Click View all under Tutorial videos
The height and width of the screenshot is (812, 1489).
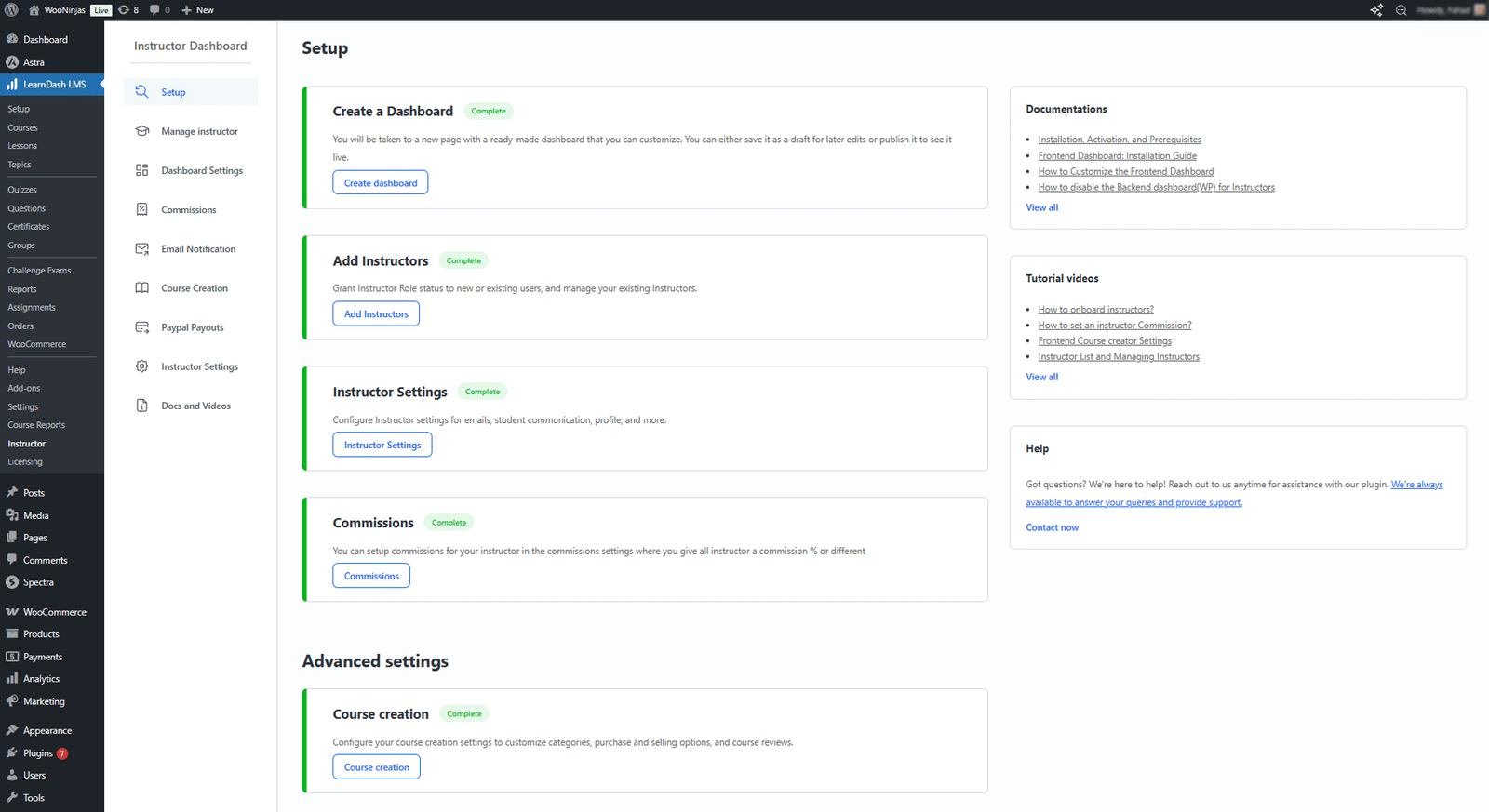pyautogui.click(x=1042, y=377)
